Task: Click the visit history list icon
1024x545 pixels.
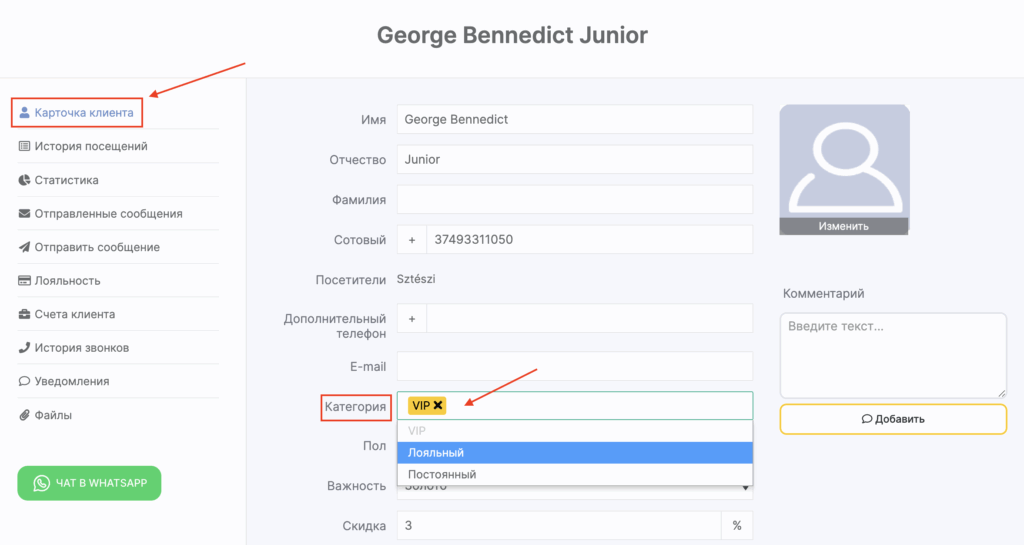Action: coord(25,147)
